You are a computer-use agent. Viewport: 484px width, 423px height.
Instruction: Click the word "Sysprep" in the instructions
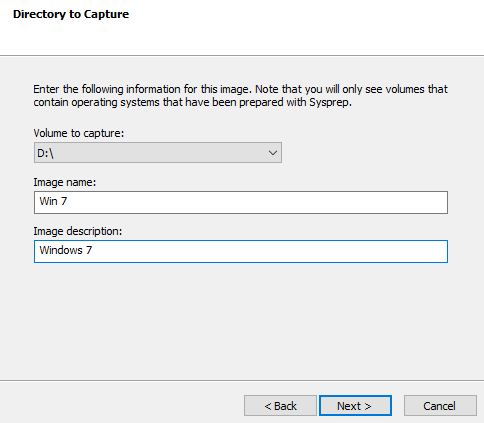[329, 102]
